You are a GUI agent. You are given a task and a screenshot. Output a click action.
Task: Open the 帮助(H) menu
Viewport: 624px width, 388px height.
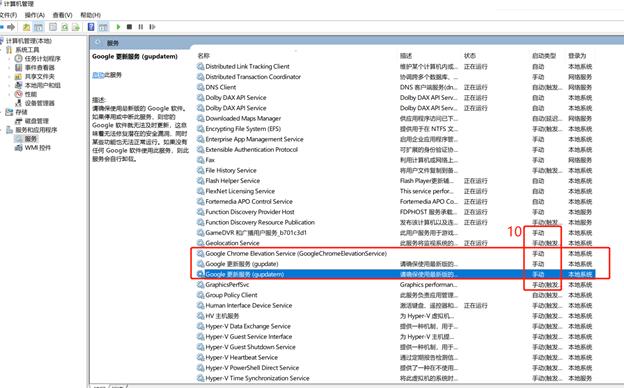click(x=90, y=15)
